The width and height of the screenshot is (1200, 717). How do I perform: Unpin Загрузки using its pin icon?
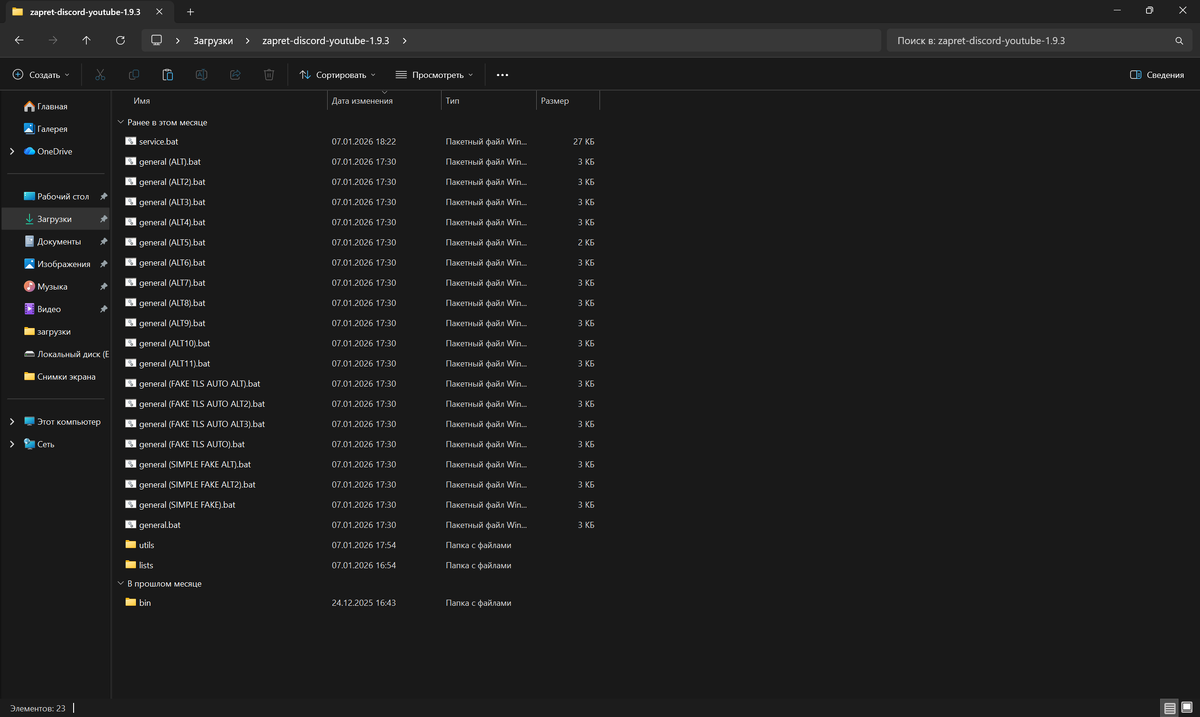pyautogui.click(x=103, y=219)
